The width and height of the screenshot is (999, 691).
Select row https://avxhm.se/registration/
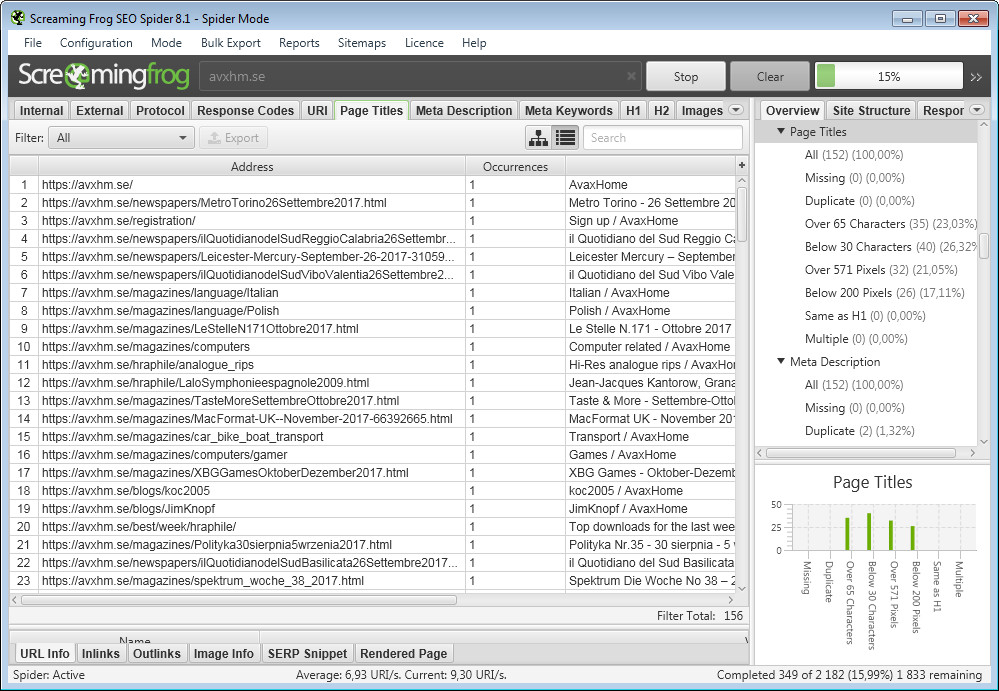tap(373, 220)
